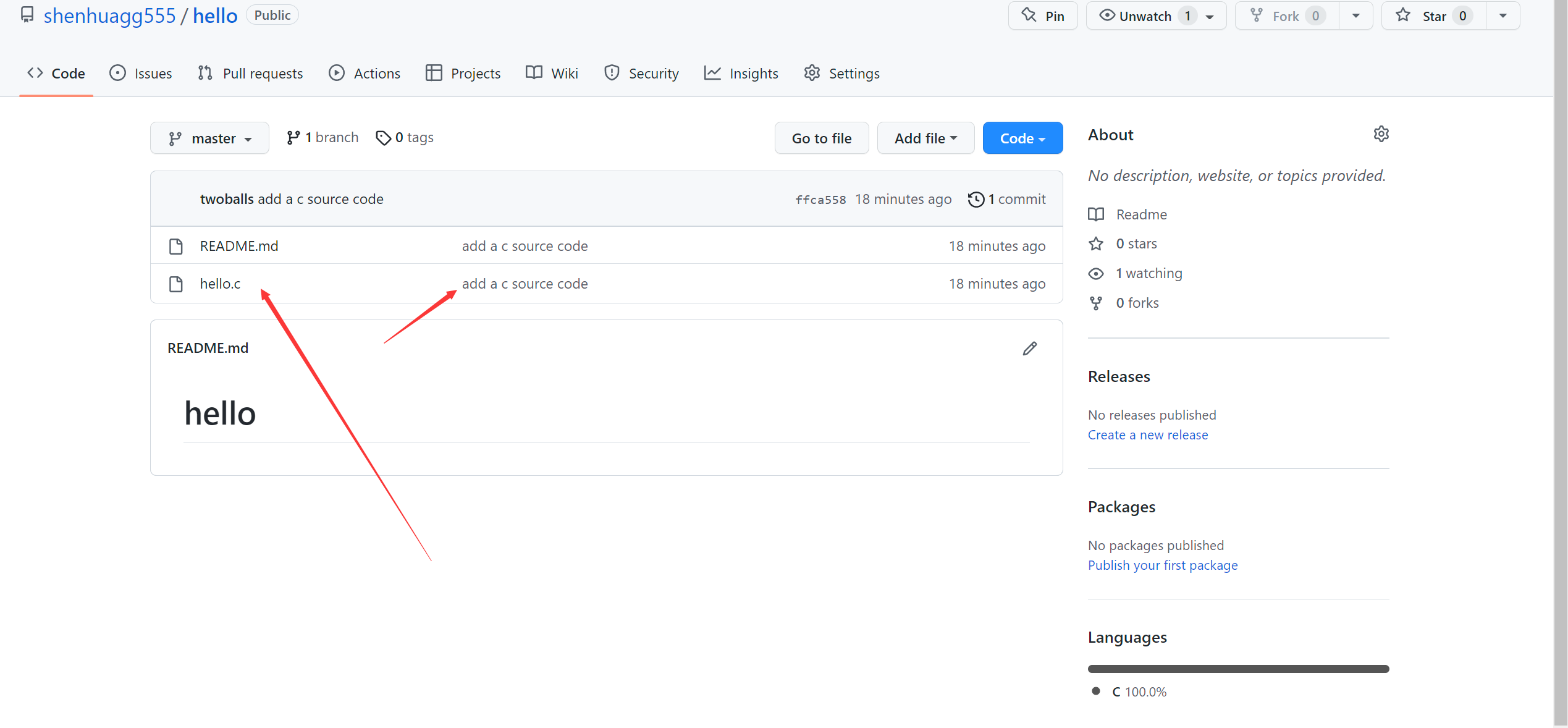Open the hello.c file
Viewport: 1568px width, 728px height.
click(x=220, y=284)
